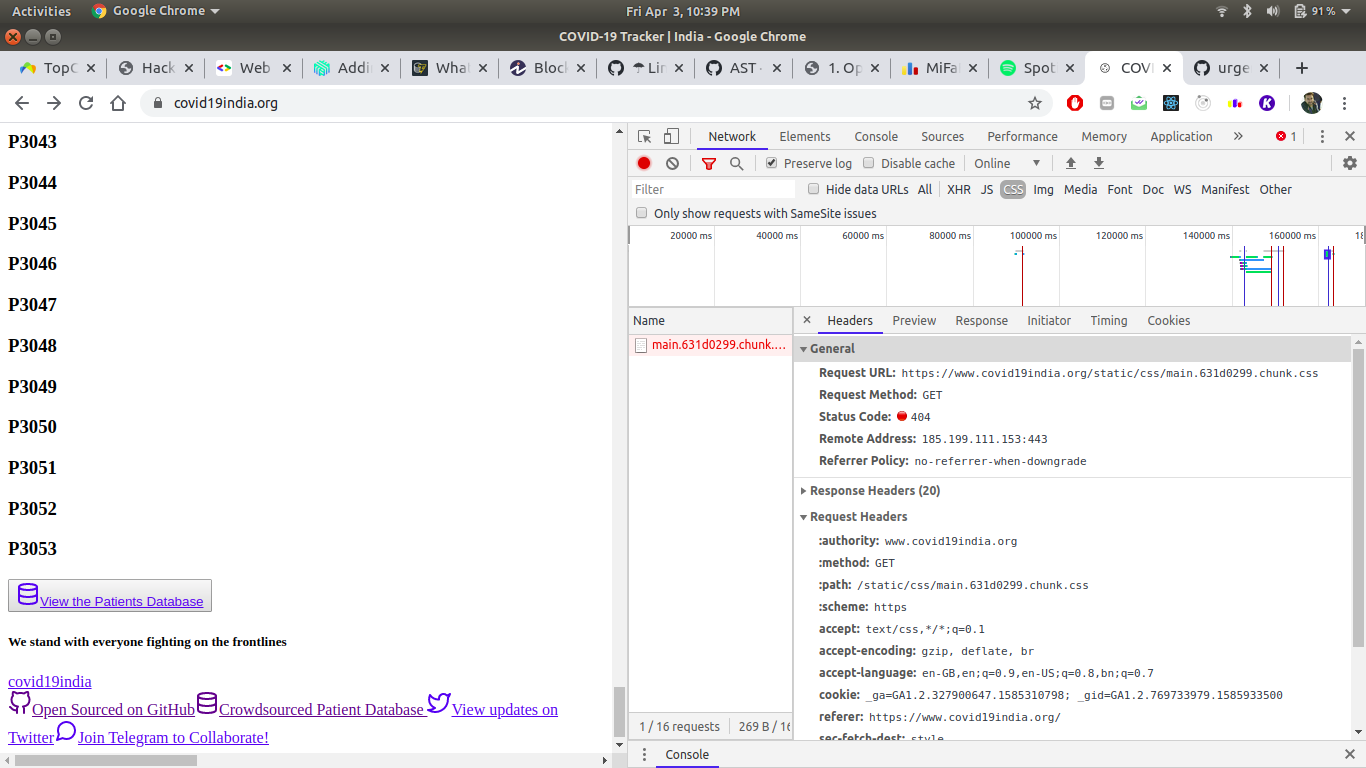Open the Timing tab of the request

(x=1109, y=321)
